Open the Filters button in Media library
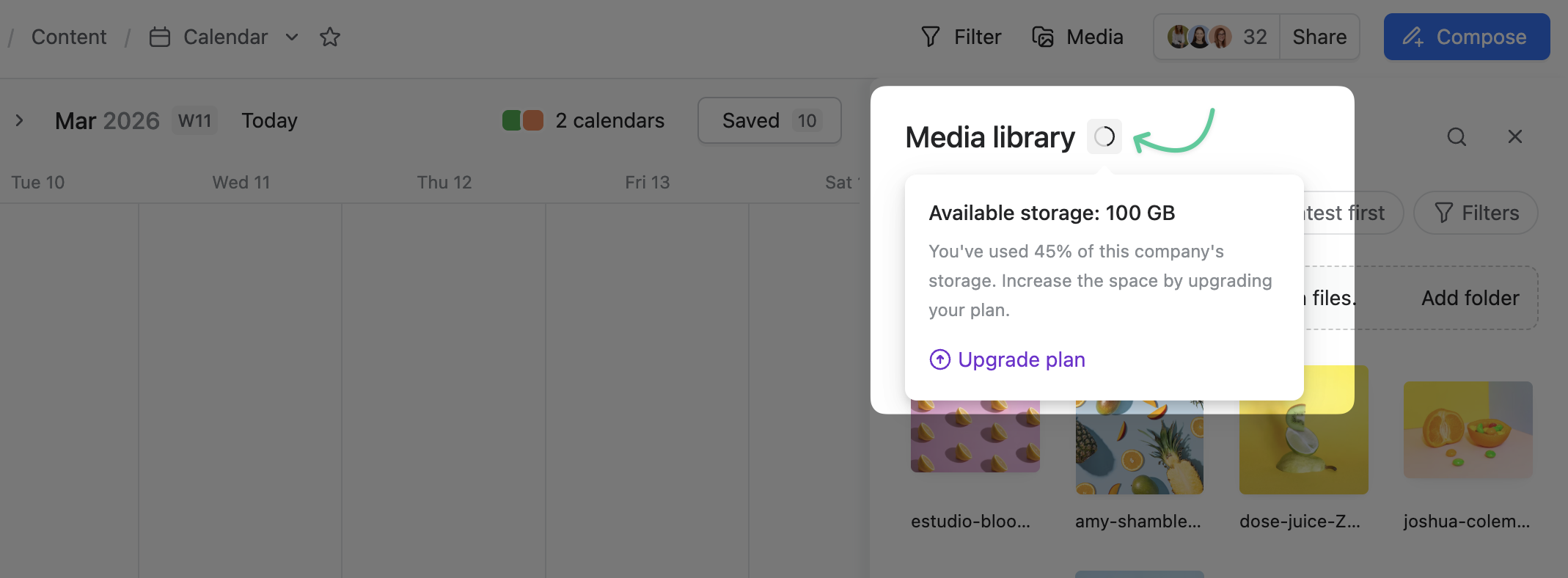Image resolution: width=1568 pixels, height=578 pixels. (x=1476, y=213)
